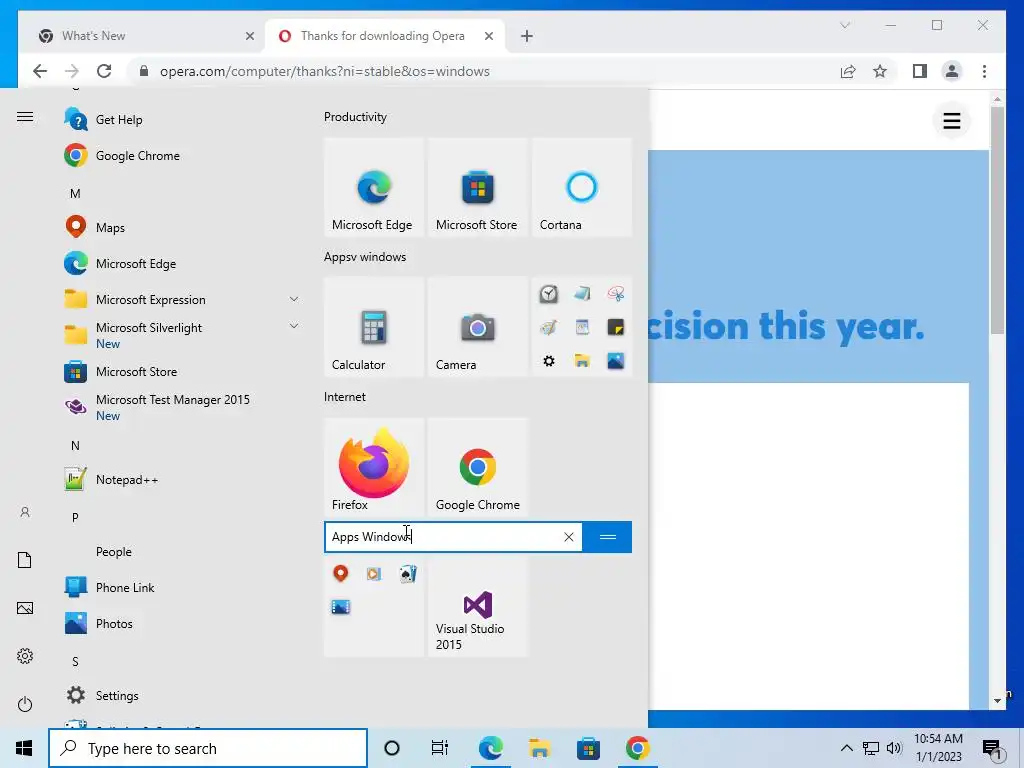
Task: Go back in Chrome
Action: point(40,71)
